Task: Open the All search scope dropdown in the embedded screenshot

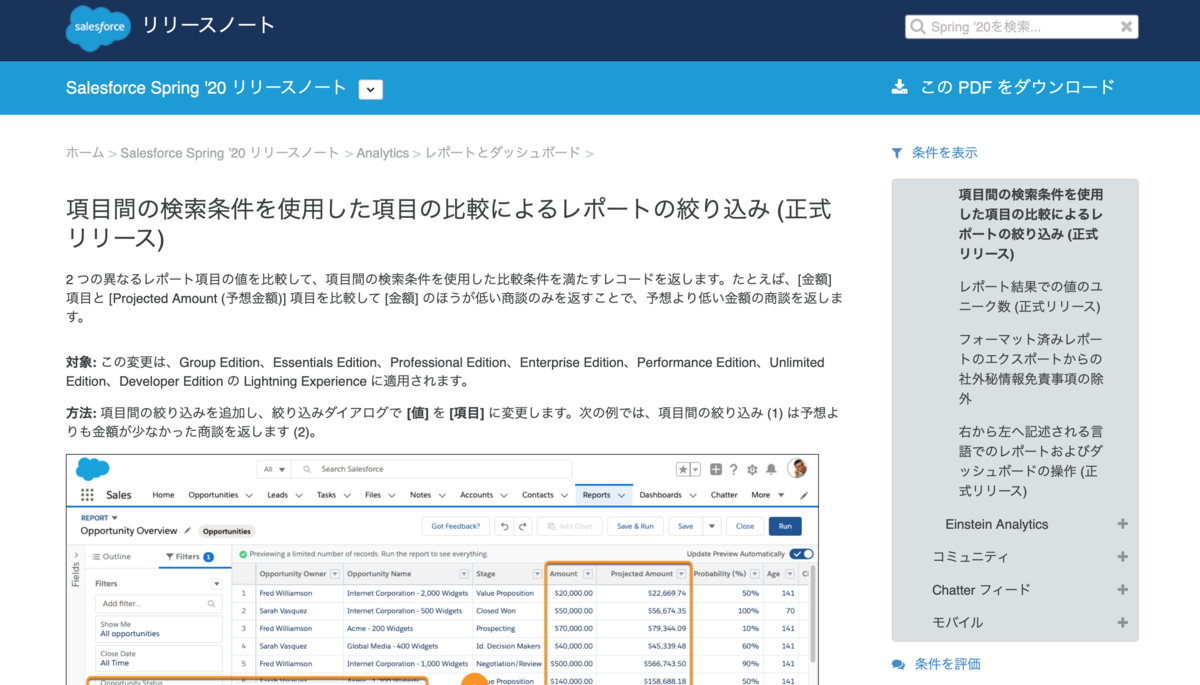Action: (273, 469)
